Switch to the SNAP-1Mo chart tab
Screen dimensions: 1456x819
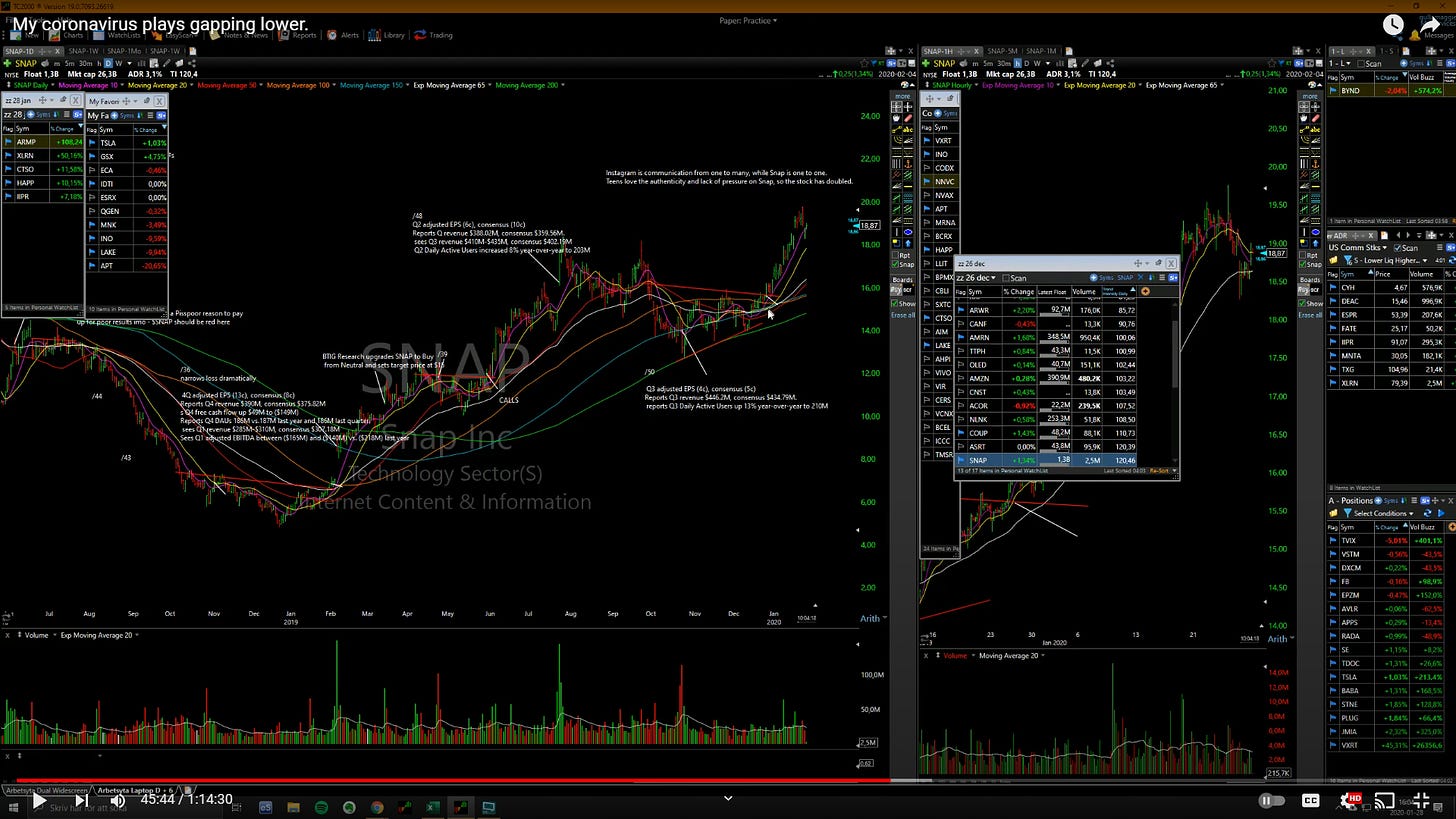click(122, 51)
